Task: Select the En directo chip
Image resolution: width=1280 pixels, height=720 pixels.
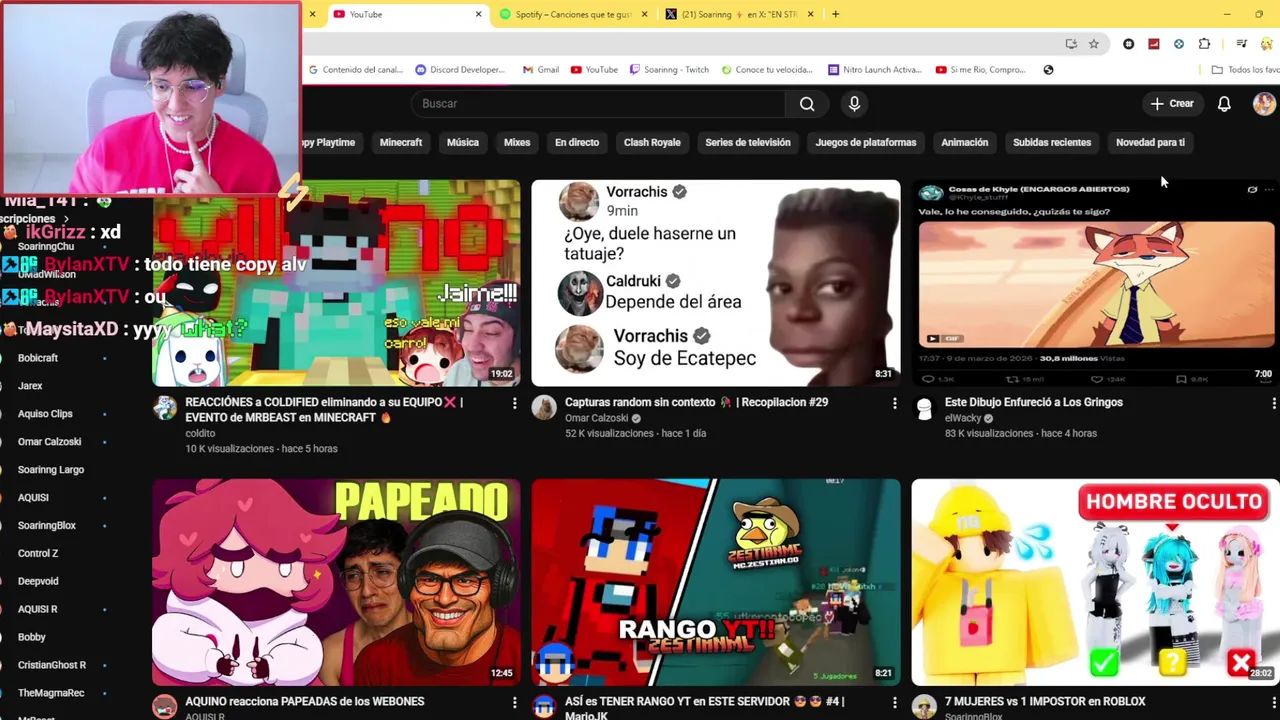Action: [x=577, y=143]
